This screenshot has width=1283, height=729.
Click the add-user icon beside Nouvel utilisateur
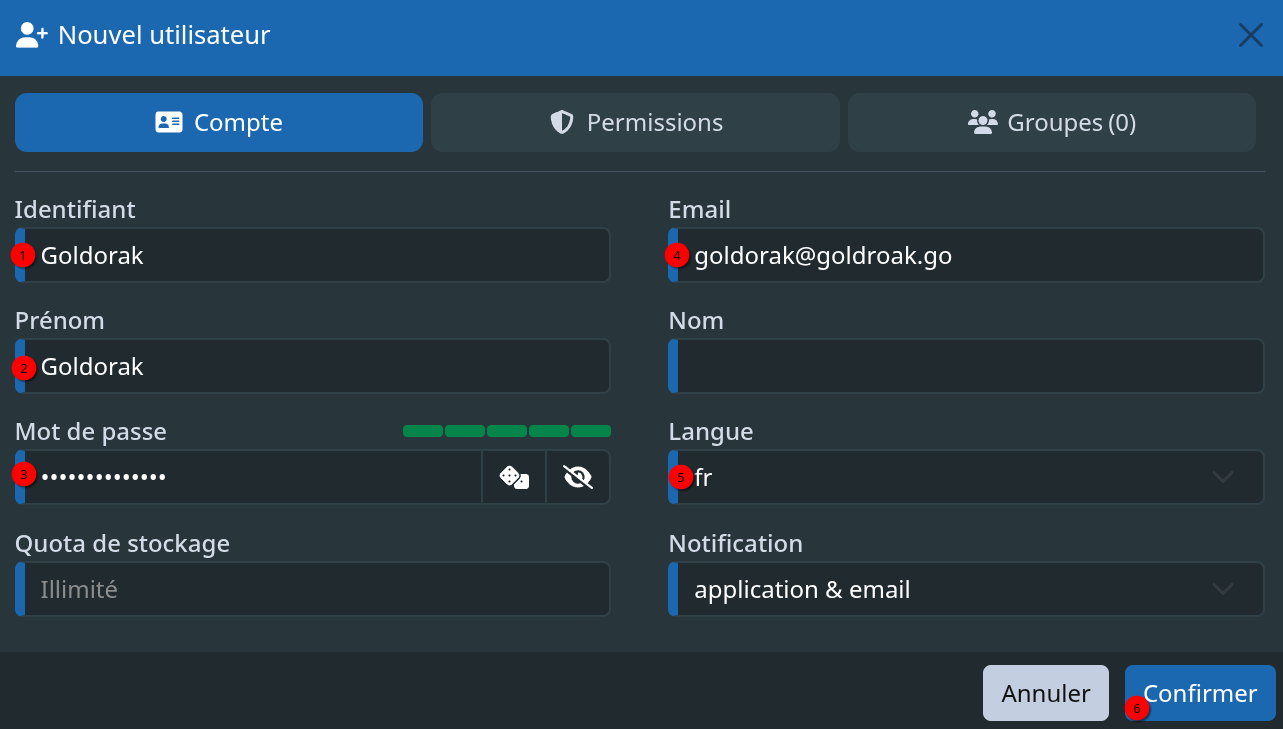click(x=32, y=36)
